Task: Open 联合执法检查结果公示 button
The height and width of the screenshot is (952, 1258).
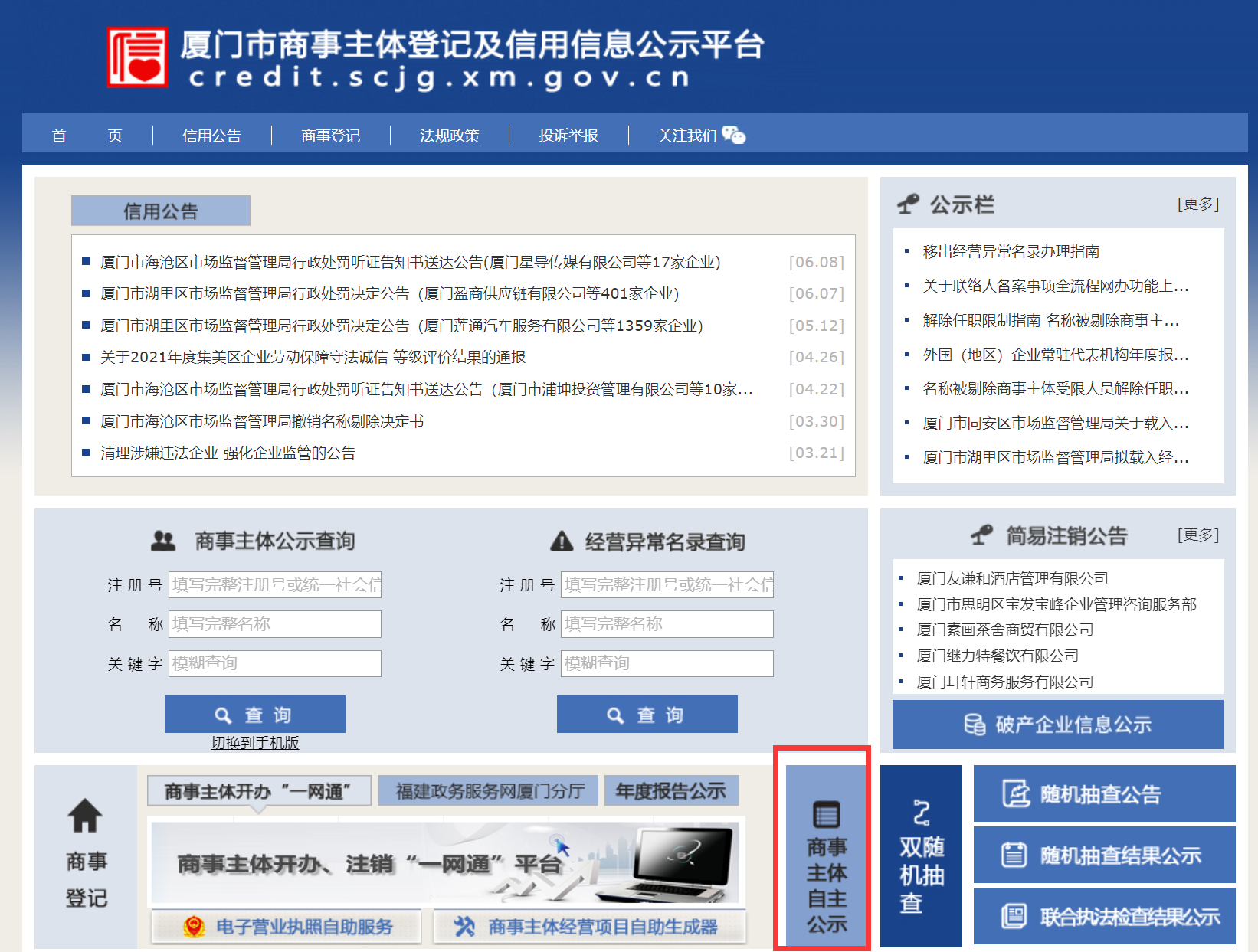Action: coord(1105,916)
